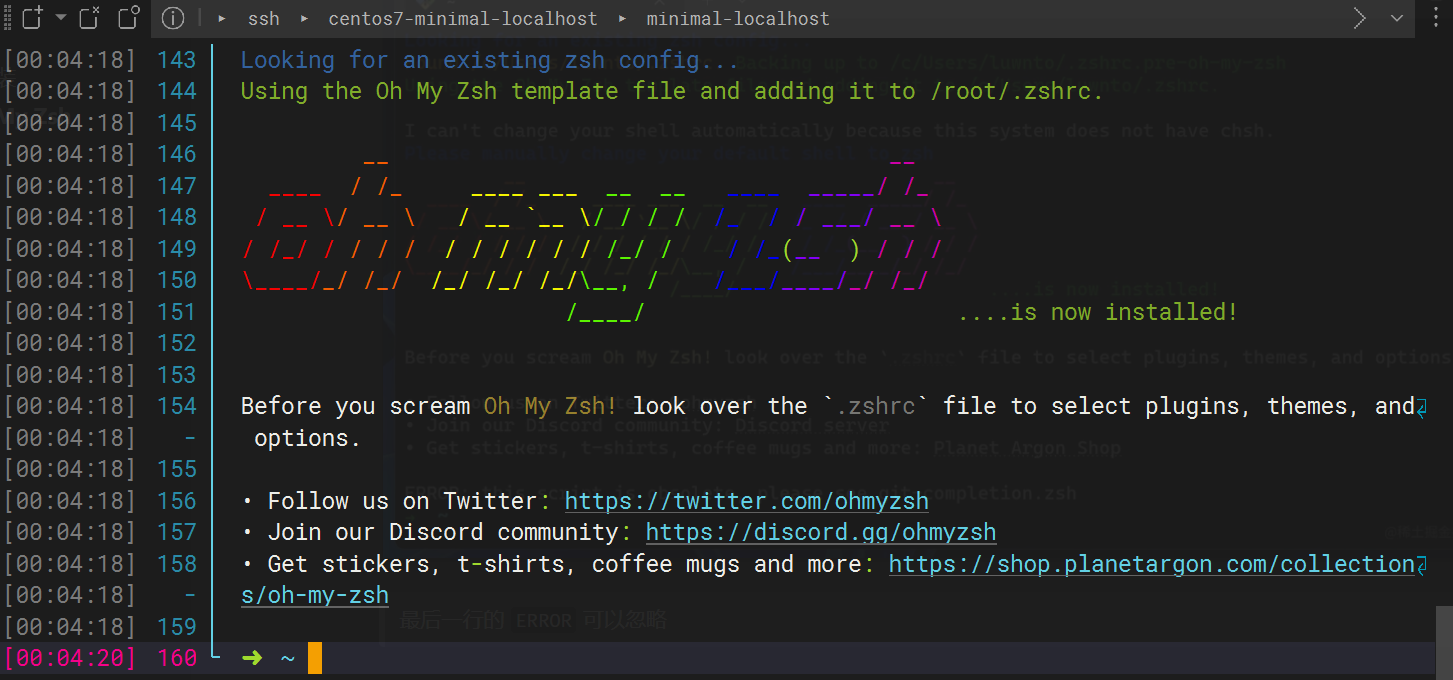Image resolution: width=1453 pixels, height=680 pixels.
Task: Select the minimal-localhost breadcrumb entry
Action: click(738, 17)
